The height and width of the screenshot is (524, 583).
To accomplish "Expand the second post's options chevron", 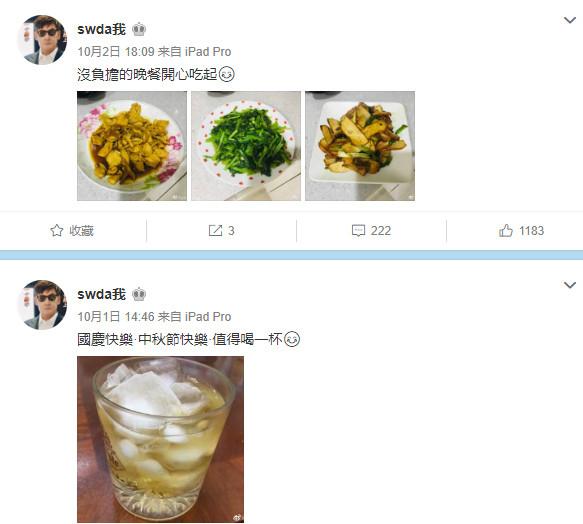I will click(x=570, y=285).
